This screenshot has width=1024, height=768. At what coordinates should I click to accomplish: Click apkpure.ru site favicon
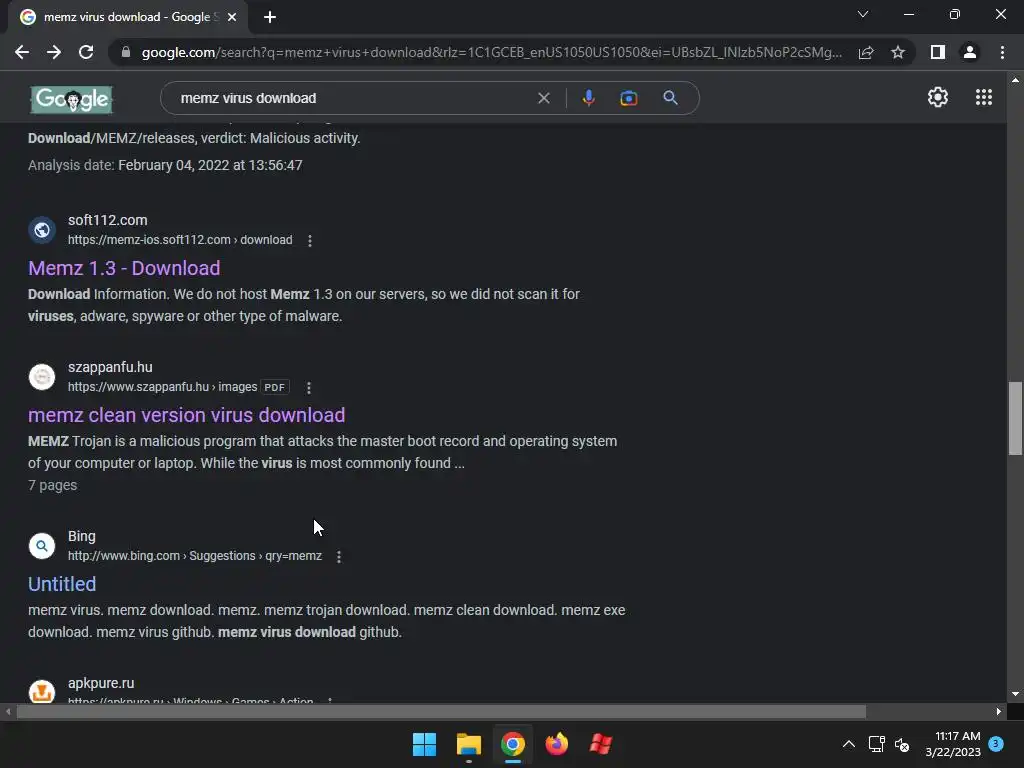coord(42,692)
